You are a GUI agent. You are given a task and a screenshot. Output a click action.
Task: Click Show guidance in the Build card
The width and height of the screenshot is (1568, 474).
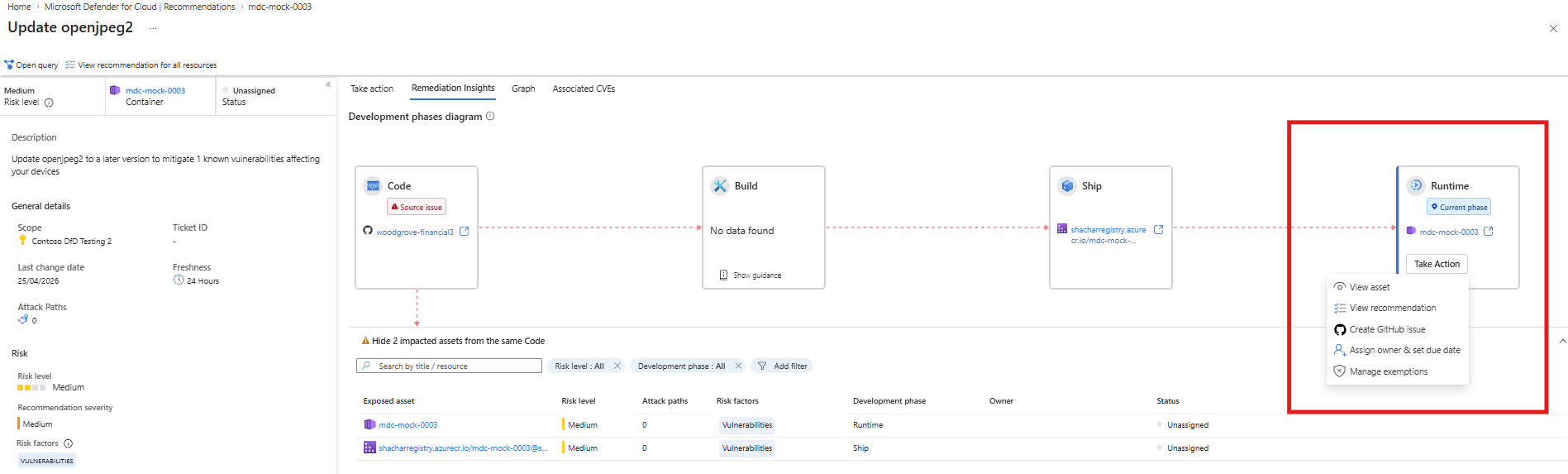click(x=756, y=275)
